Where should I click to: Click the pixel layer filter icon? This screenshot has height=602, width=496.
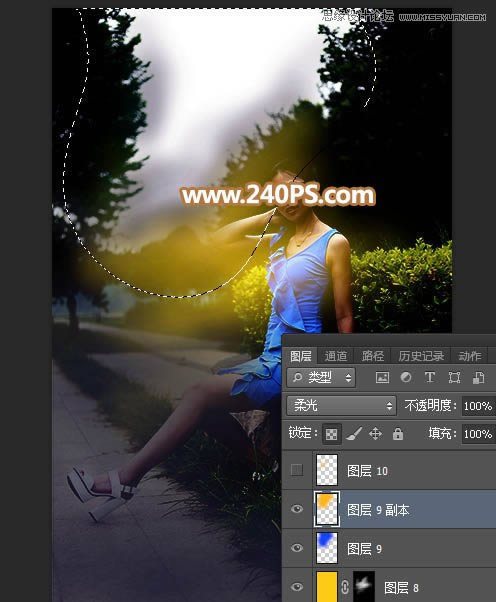tap(382, 377)
